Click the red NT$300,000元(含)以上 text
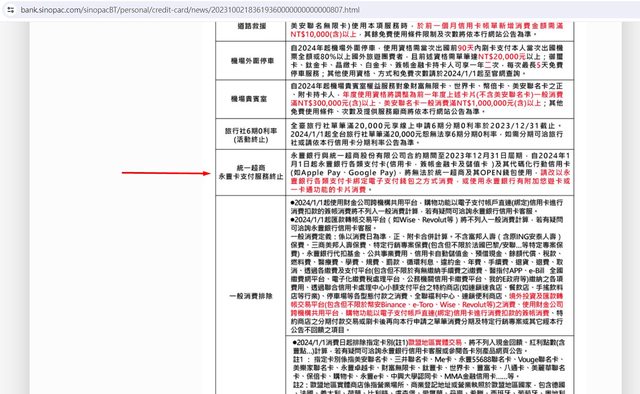The width and height of the screenshot is (640, 394). point(333,103)
